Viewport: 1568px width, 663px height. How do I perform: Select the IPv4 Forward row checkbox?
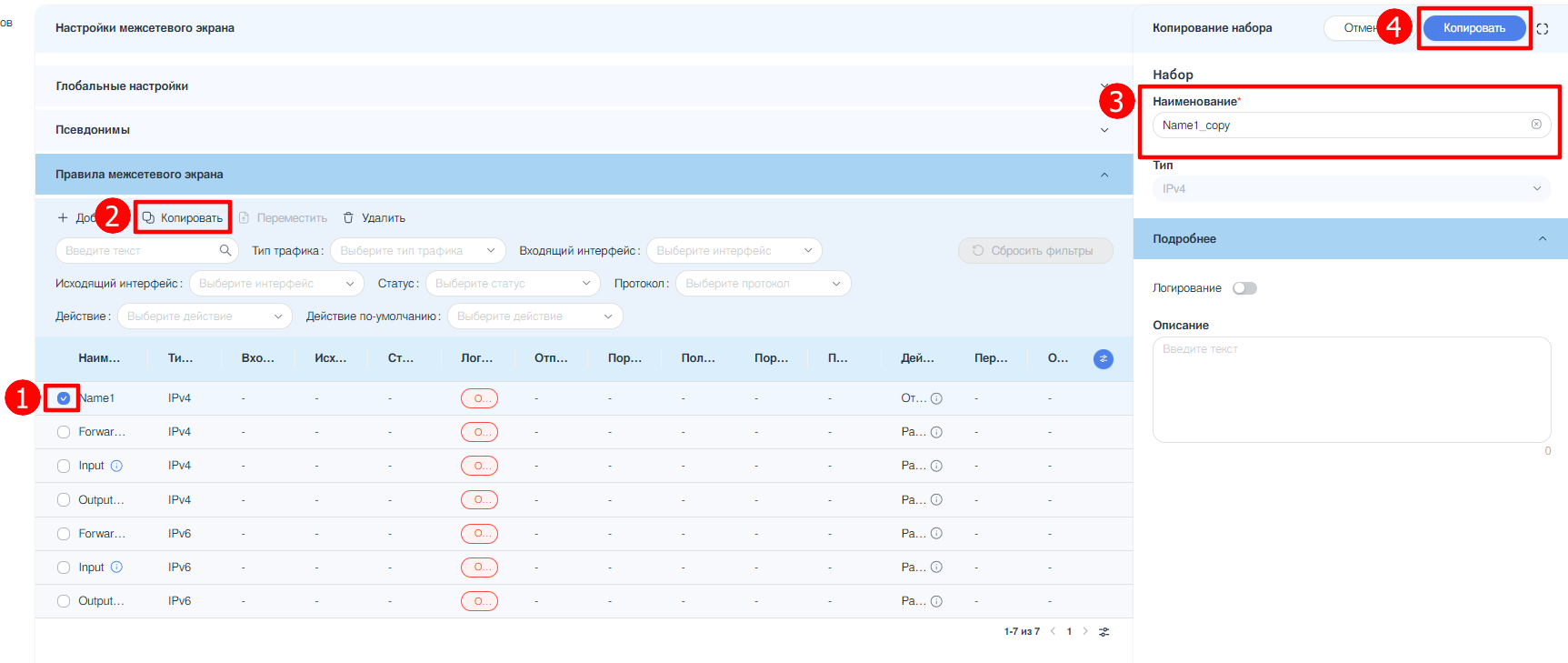[64, 432]
